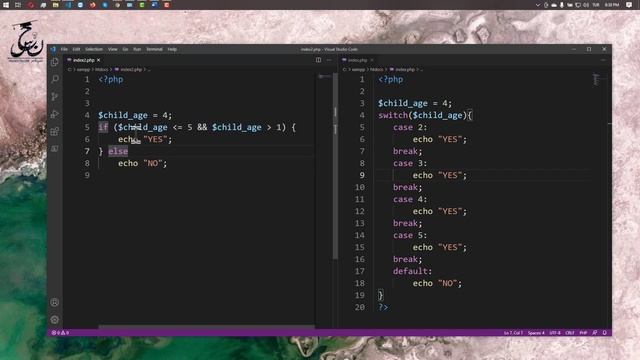The height and width of the screenshot is (360, 640).
Task: Open errors and warnings indicator in status bar
Action: pos(60,333)
